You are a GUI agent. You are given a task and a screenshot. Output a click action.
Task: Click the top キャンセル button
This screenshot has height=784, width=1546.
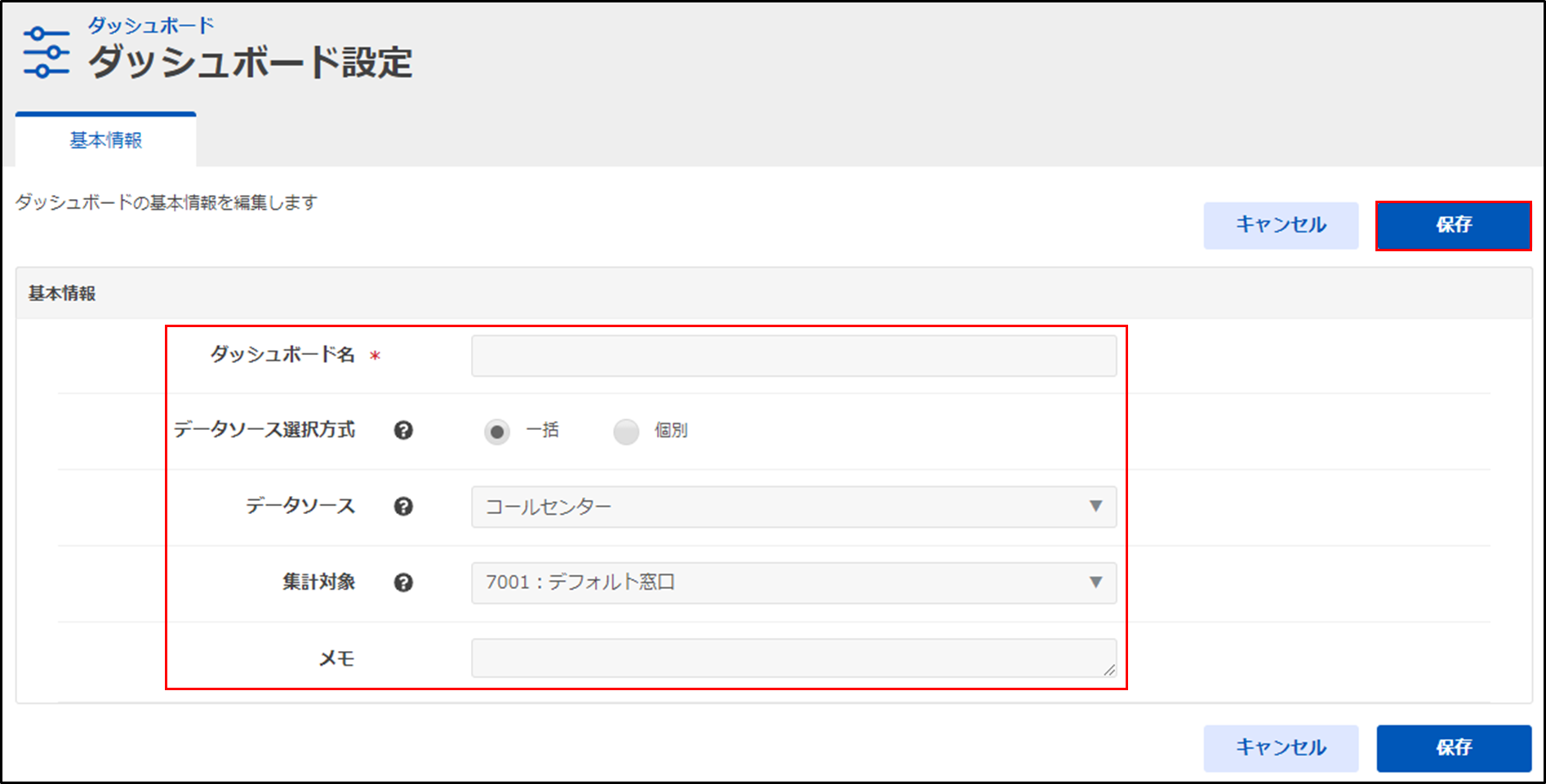pyautogui.click(x=1280, y=225)
